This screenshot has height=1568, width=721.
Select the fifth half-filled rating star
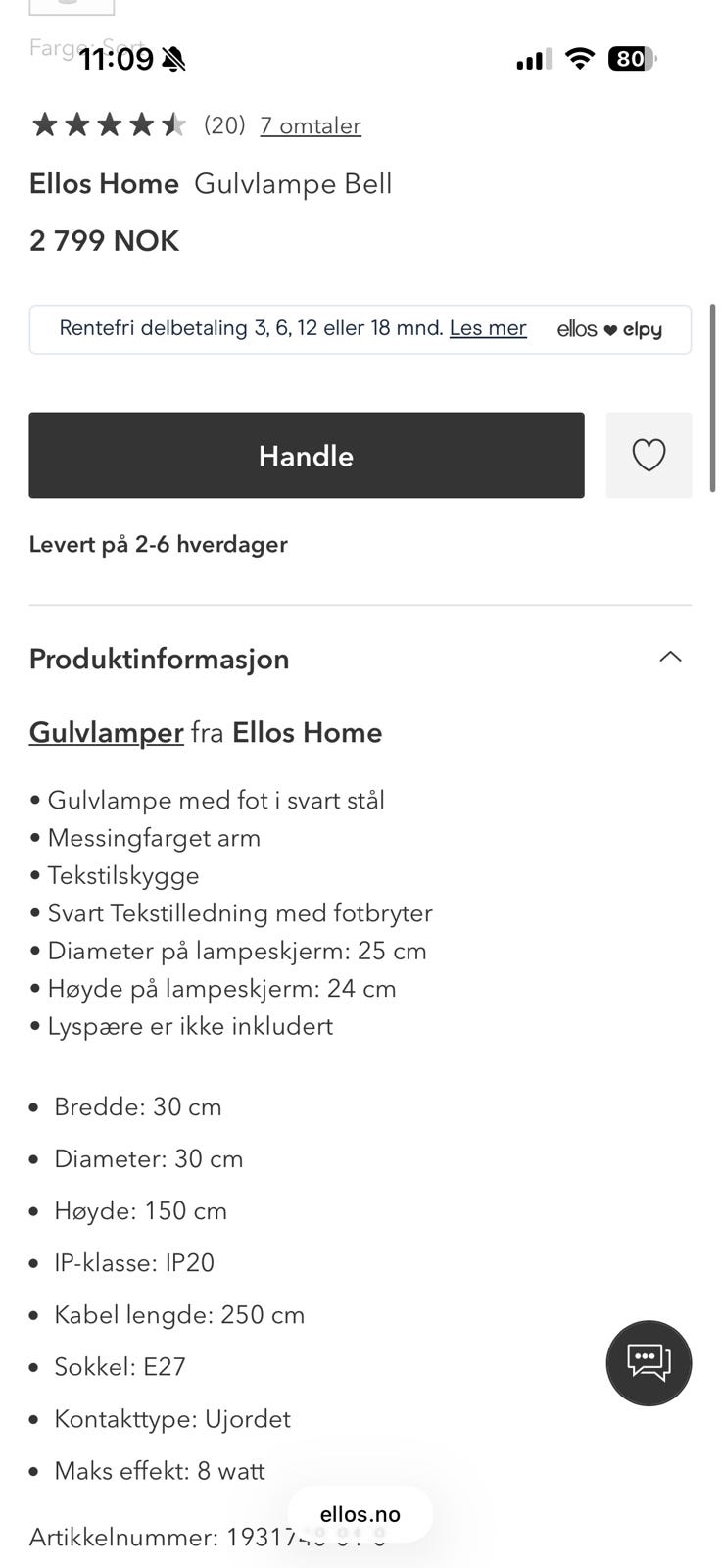pyautogui.click(x=172, y=124)
